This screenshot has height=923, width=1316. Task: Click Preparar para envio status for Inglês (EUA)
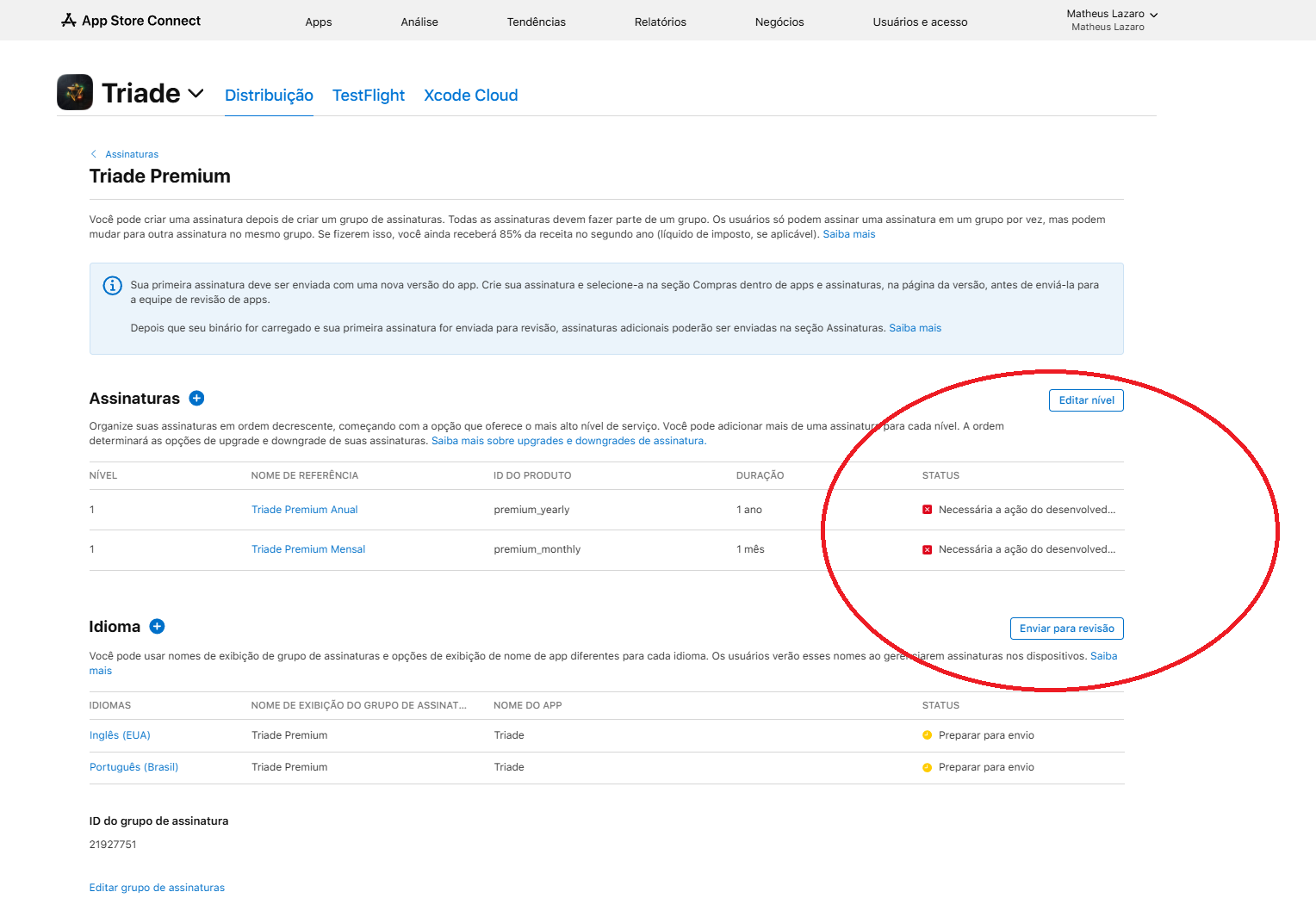[x=986, y=735]
